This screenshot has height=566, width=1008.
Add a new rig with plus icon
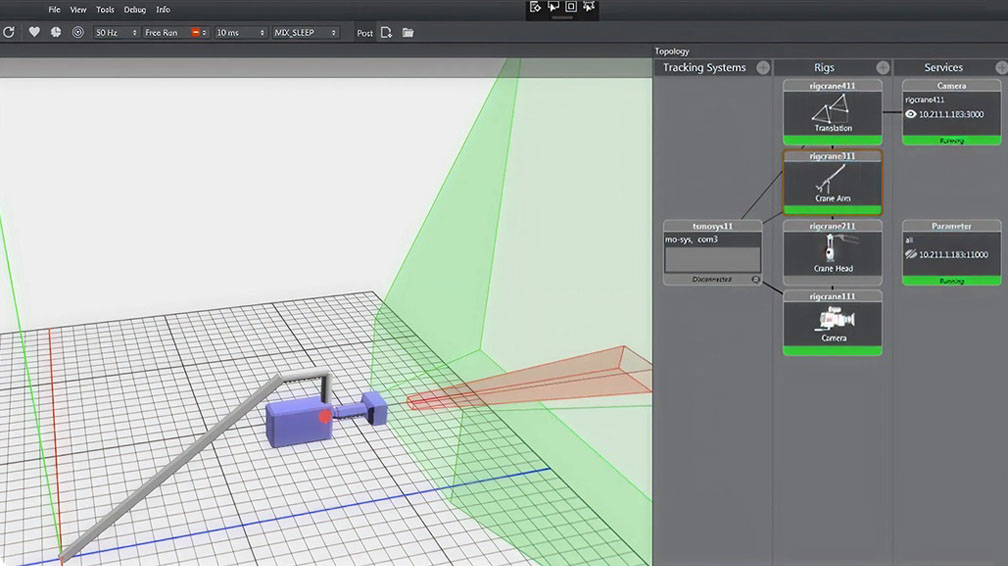tap(883, 67)
